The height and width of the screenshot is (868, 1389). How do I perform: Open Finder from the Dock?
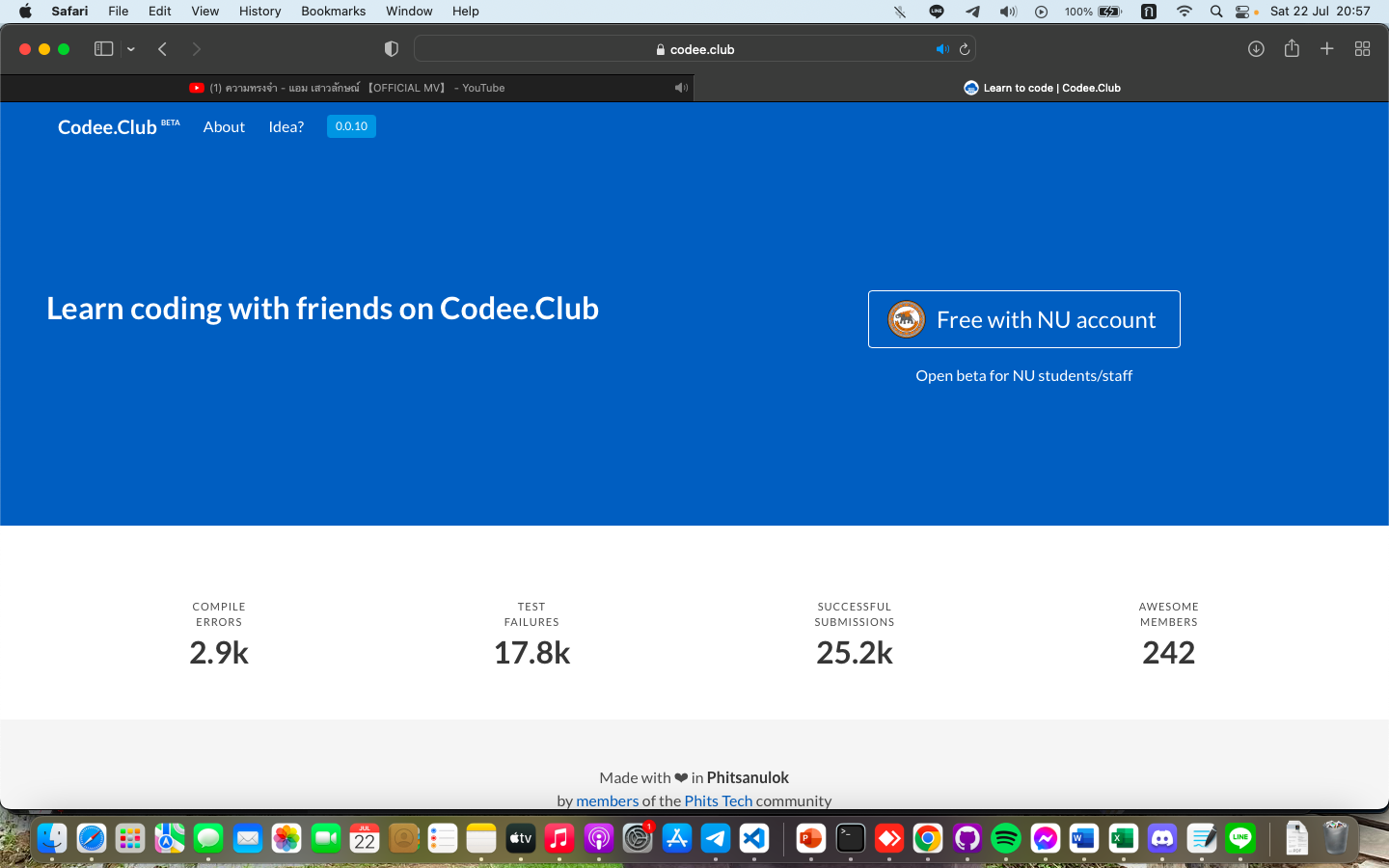coord(52,838)
